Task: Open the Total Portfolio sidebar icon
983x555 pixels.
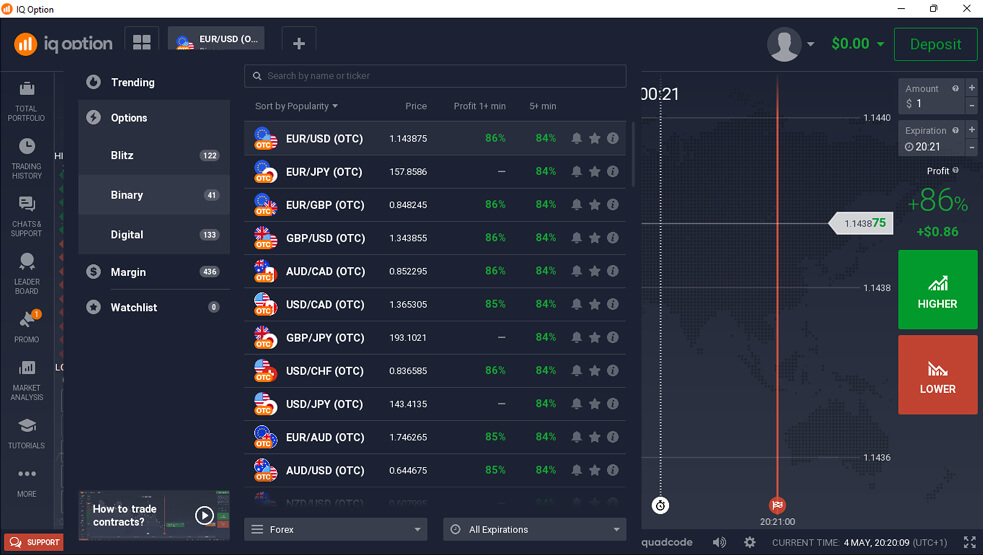Action: [x=26, y=100]
